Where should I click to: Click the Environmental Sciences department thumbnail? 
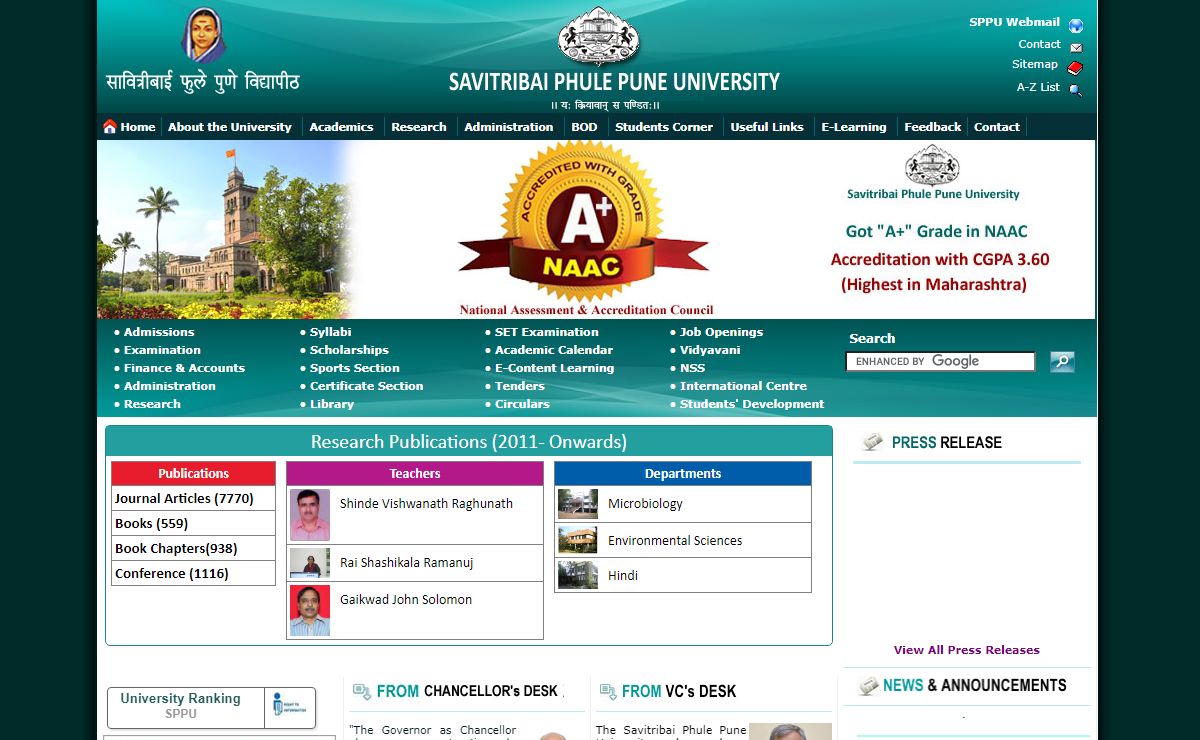pyautogui.click(x=578, y=540)
